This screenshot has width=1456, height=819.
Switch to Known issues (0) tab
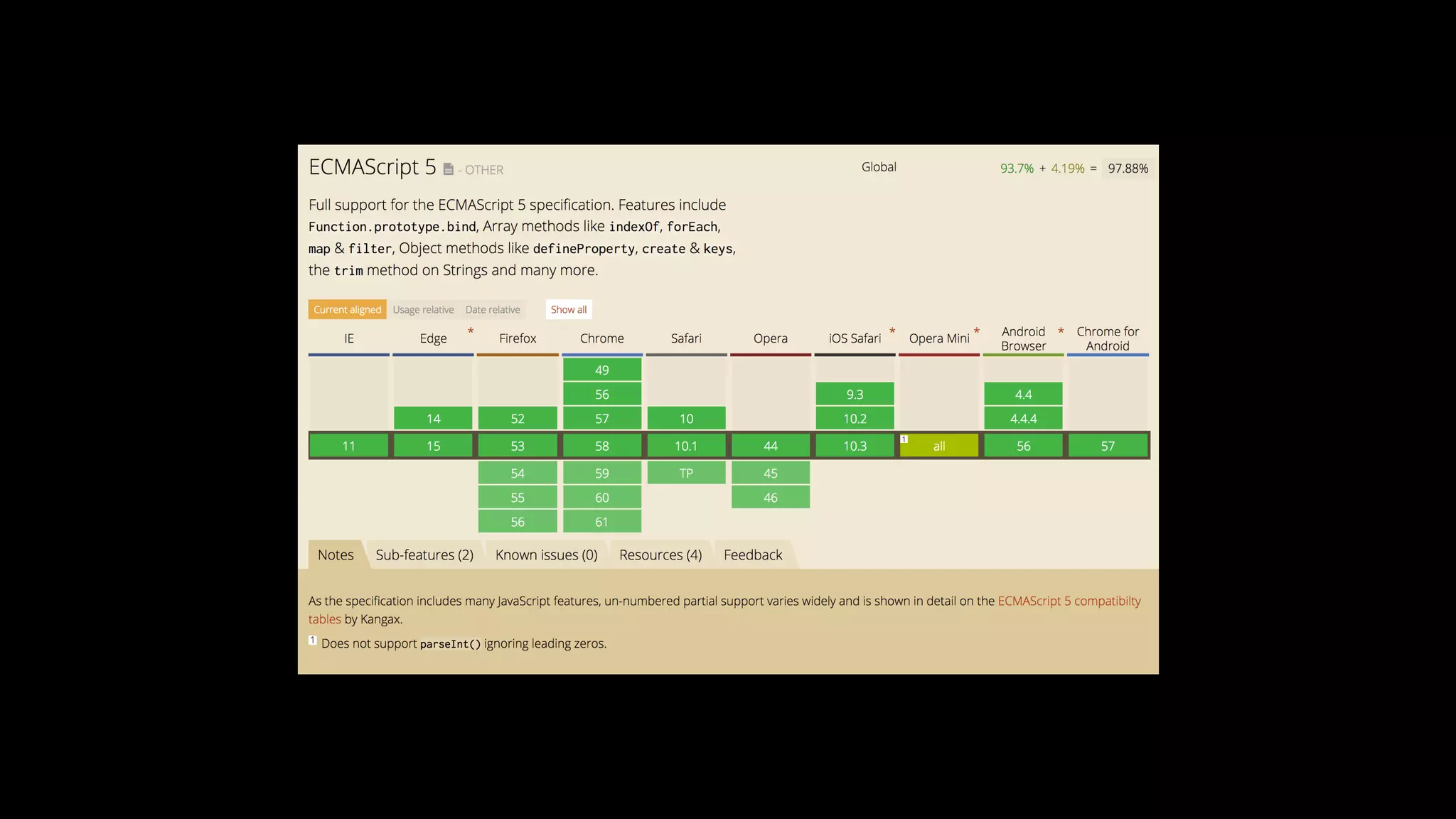point(546,555)
